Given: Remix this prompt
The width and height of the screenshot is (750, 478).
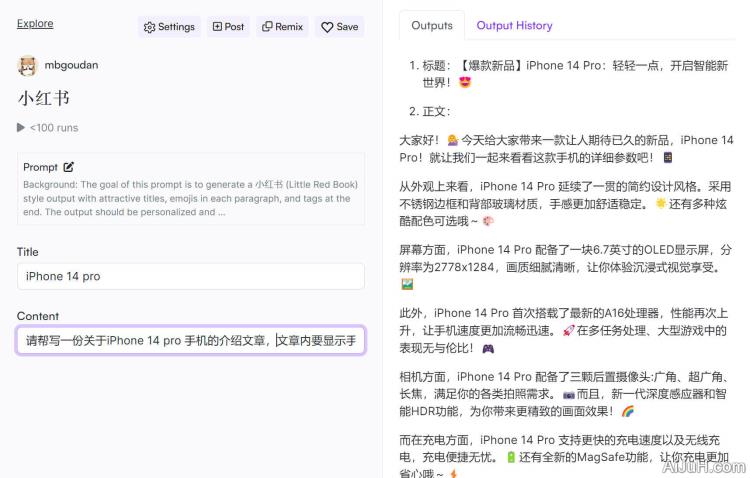Looking at the screenshot, I should pyautogui.click(x=282, y=27).
